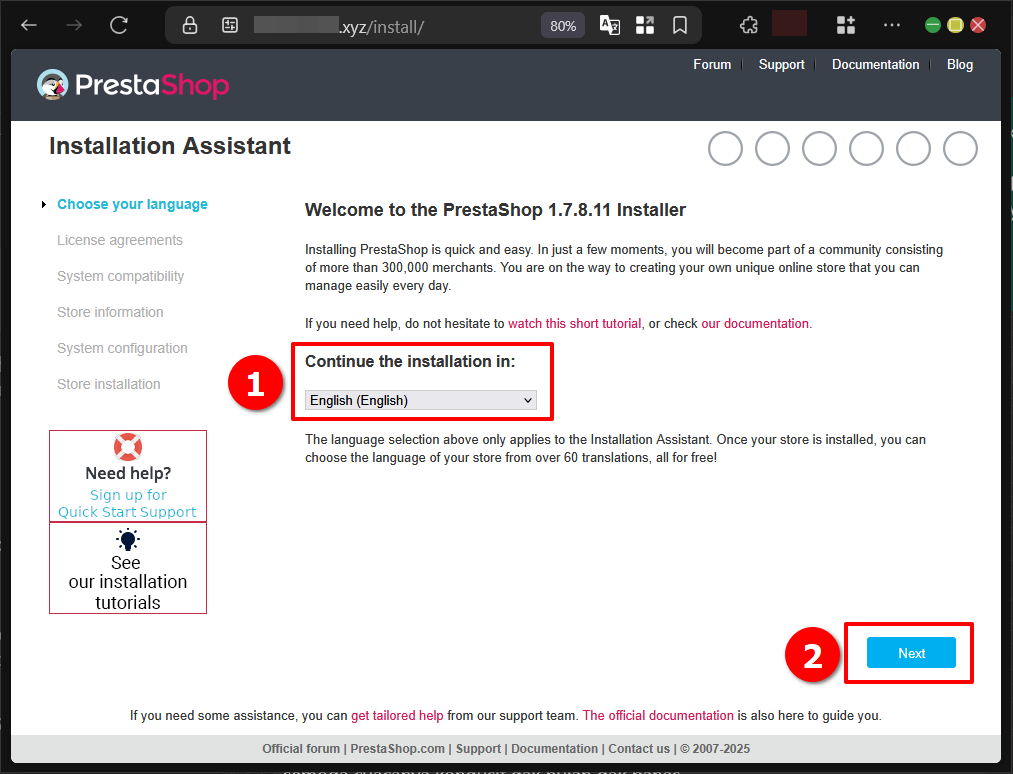The width and height of the screenshot is (1013, 774).
Task: Reload the installer page
Action: click(x=119, y=26)
